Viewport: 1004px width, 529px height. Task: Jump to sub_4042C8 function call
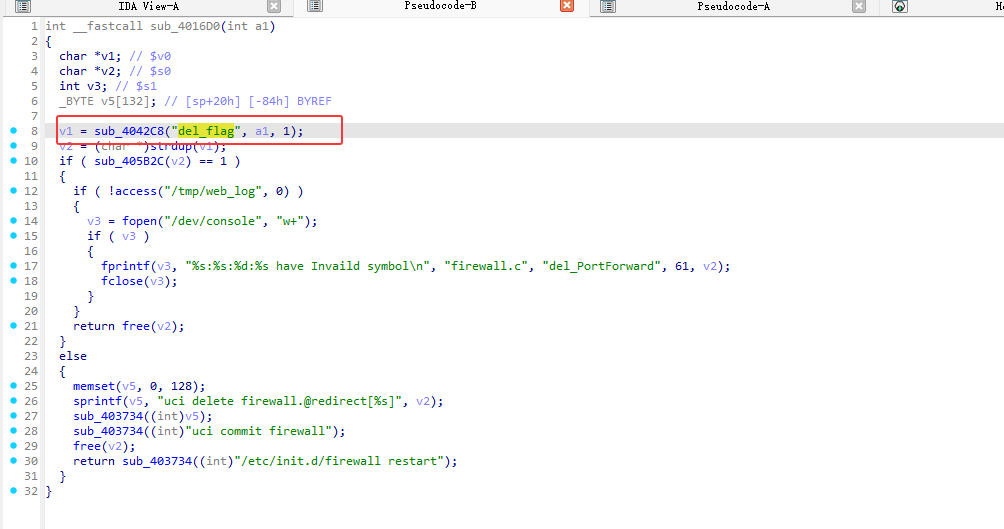click(x=132, y=131)
